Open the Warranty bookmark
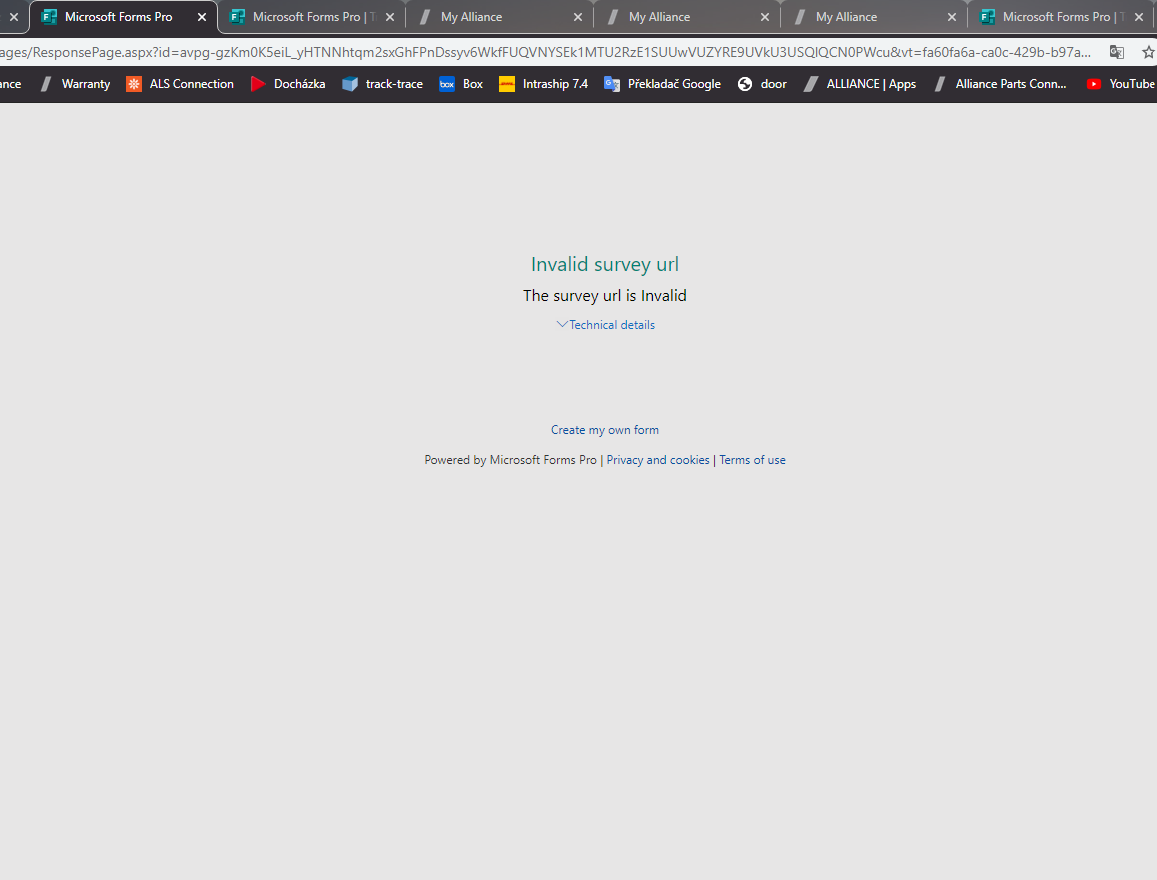 coord(75,84)
